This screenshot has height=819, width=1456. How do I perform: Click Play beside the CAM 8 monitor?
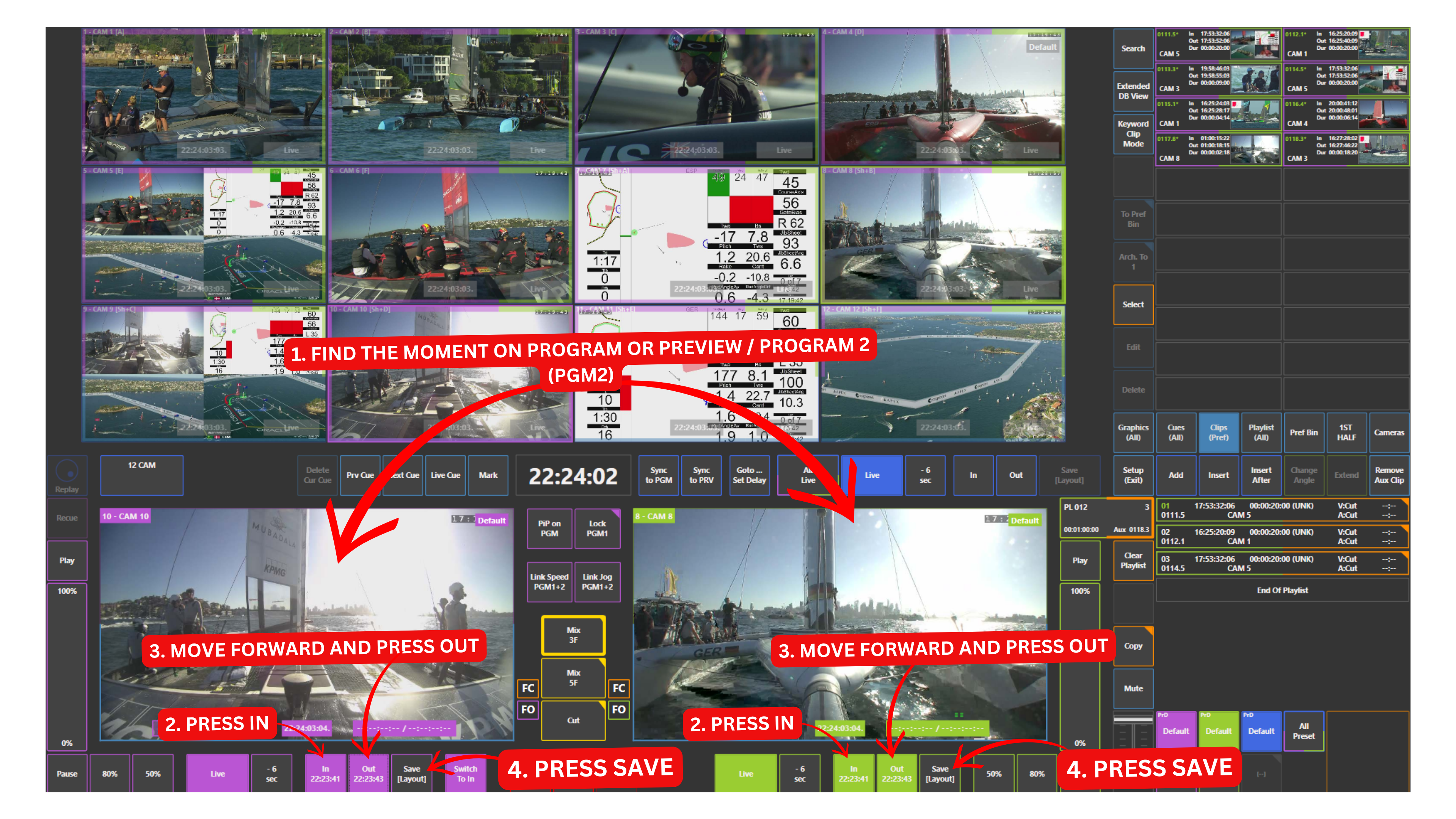click(x=1079, y=560)
